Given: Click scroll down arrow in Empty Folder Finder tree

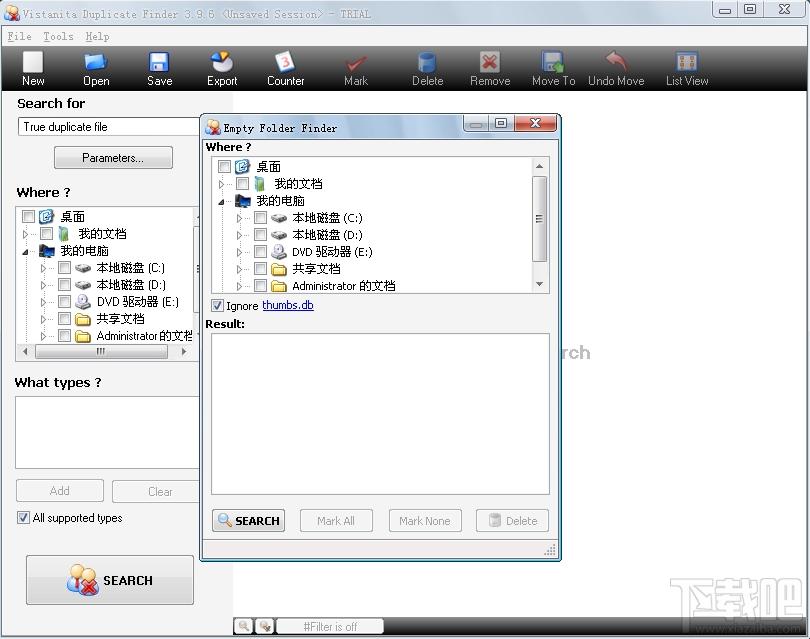Looking at the screenshot, I should 539,284.
